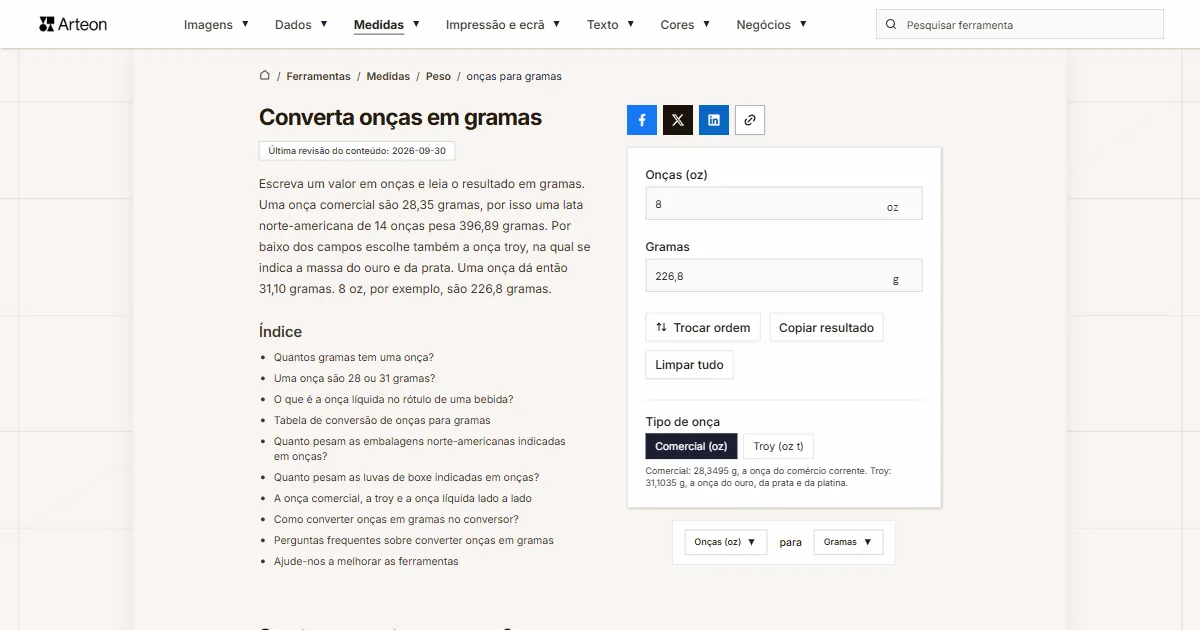Click the Trocar ordem button

[x=703, y=328]
